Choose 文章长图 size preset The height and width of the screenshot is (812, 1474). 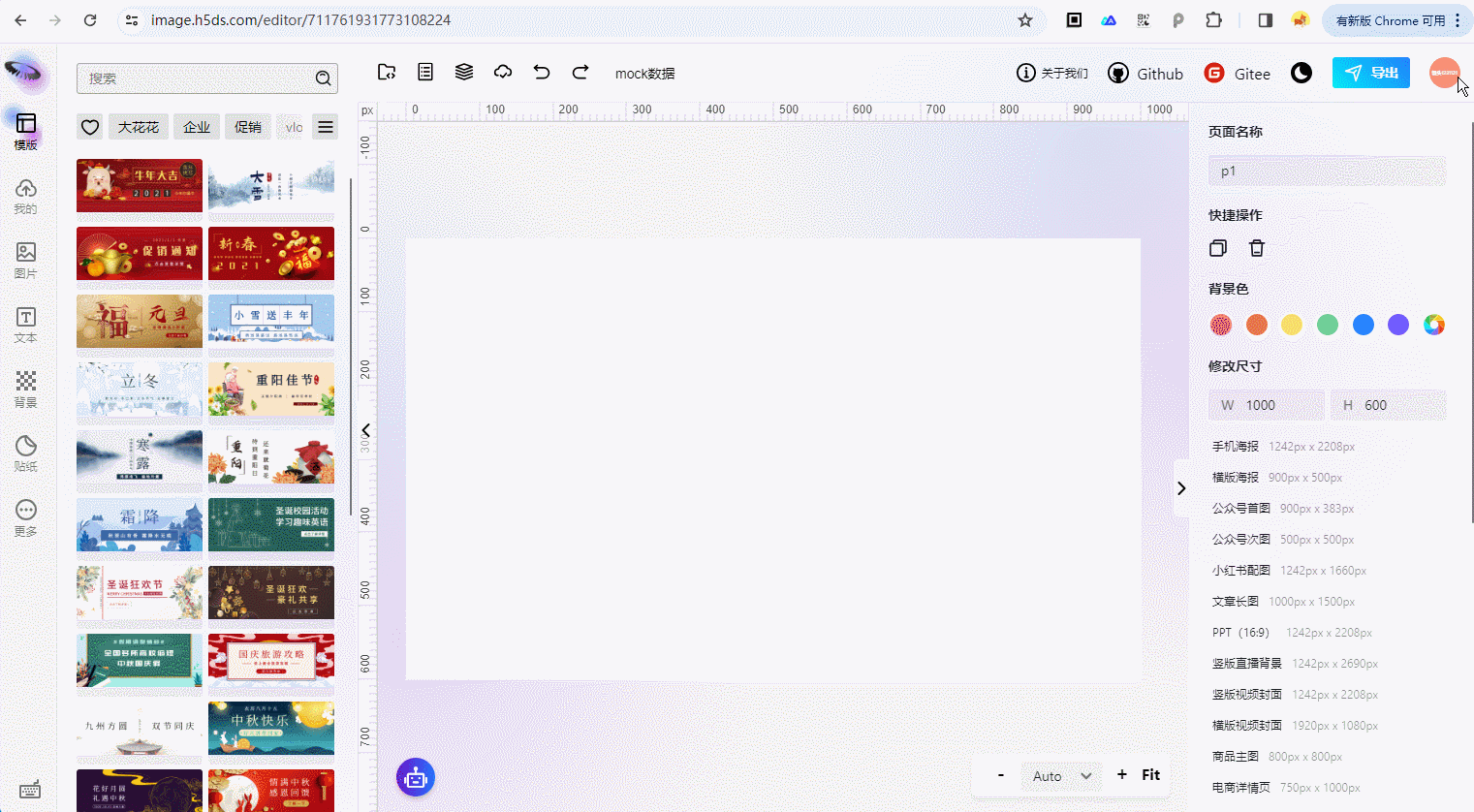[x=1283, y=602]
